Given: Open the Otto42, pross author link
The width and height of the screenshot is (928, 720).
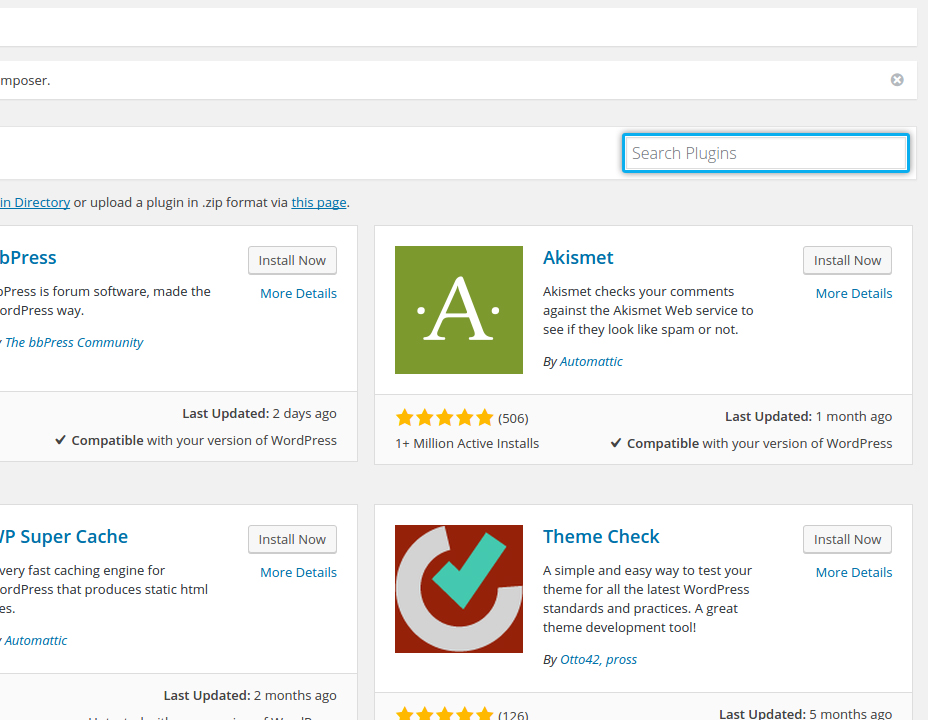Looking at the screenshot, I should point(598,660).
